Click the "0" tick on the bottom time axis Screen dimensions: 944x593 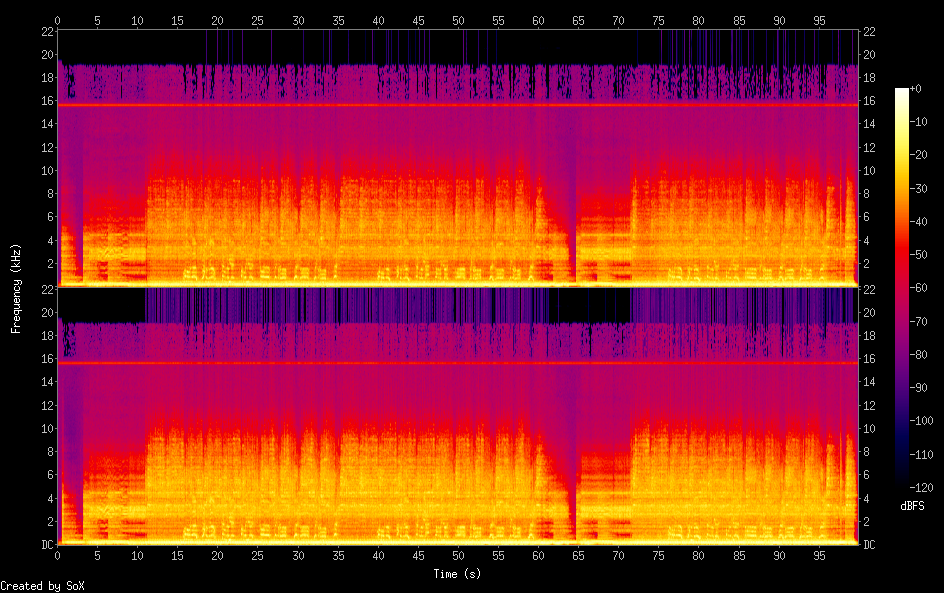[x=57, y=555]
